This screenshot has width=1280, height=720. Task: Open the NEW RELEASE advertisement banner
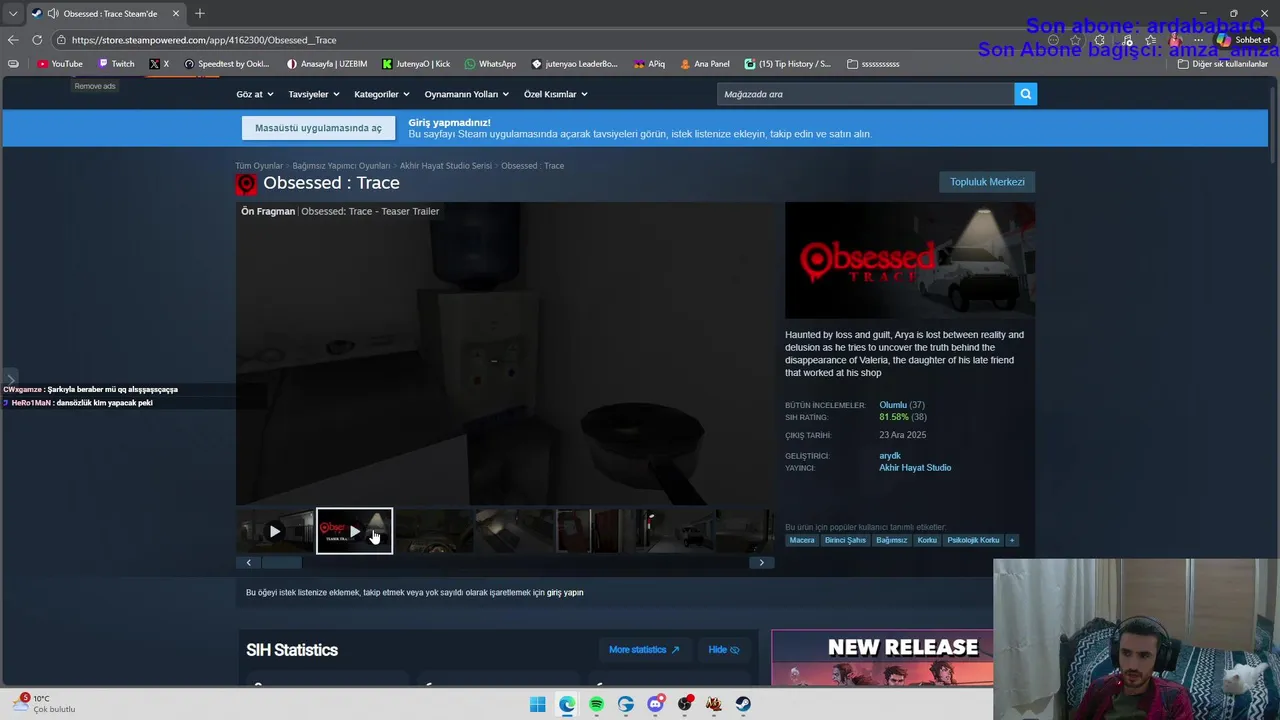[x=883, y=658]
